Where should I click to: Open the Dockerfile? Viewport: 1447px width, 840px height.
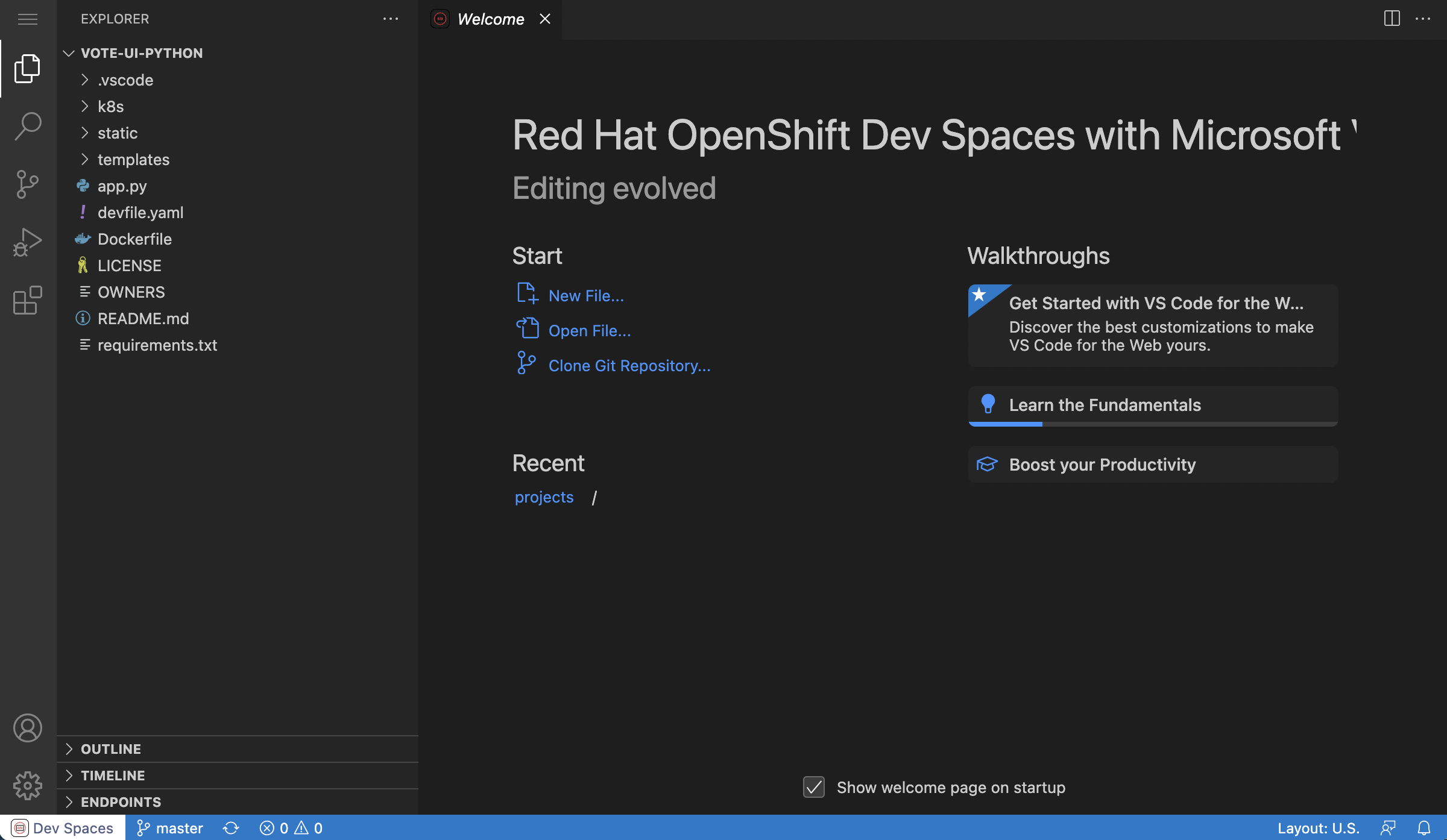click(238, 239)
